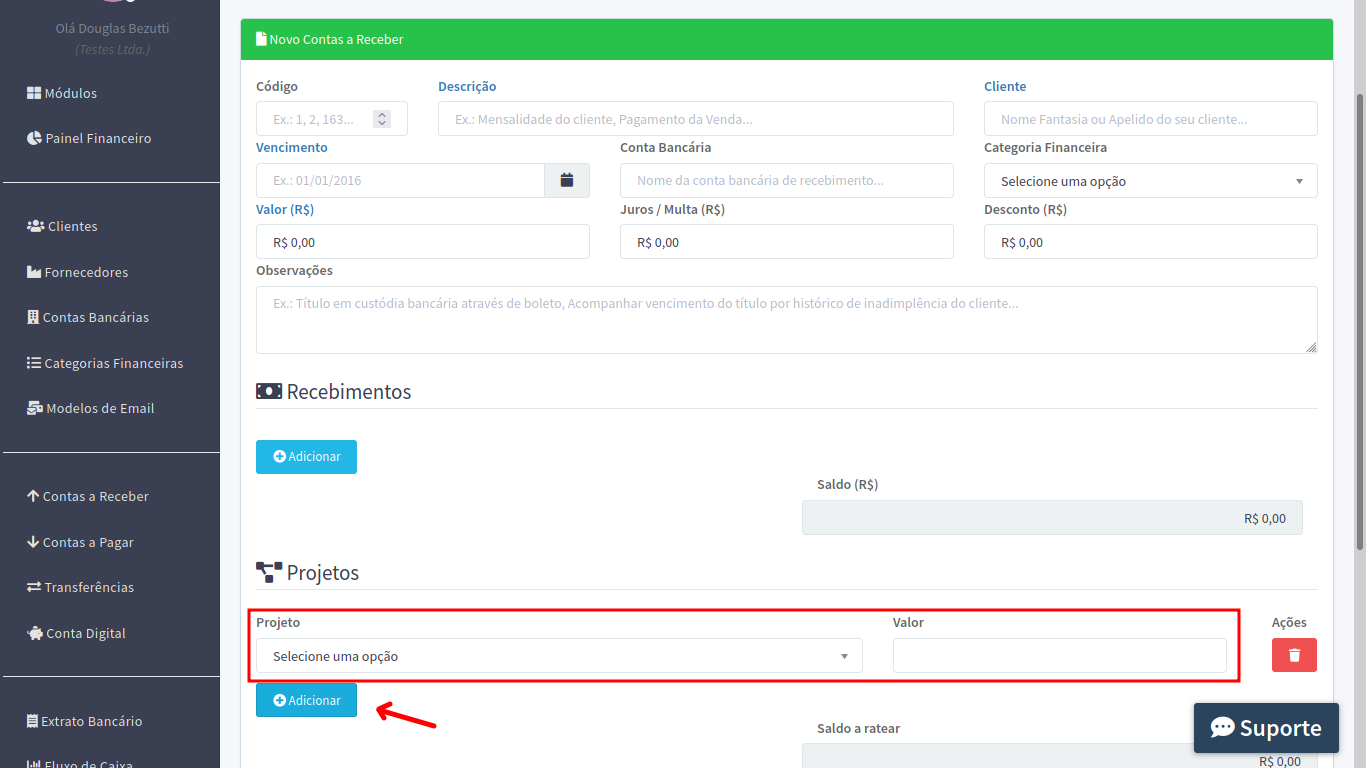Adjust the Código number spinner

pyautogui.click(x=382, y=119)
